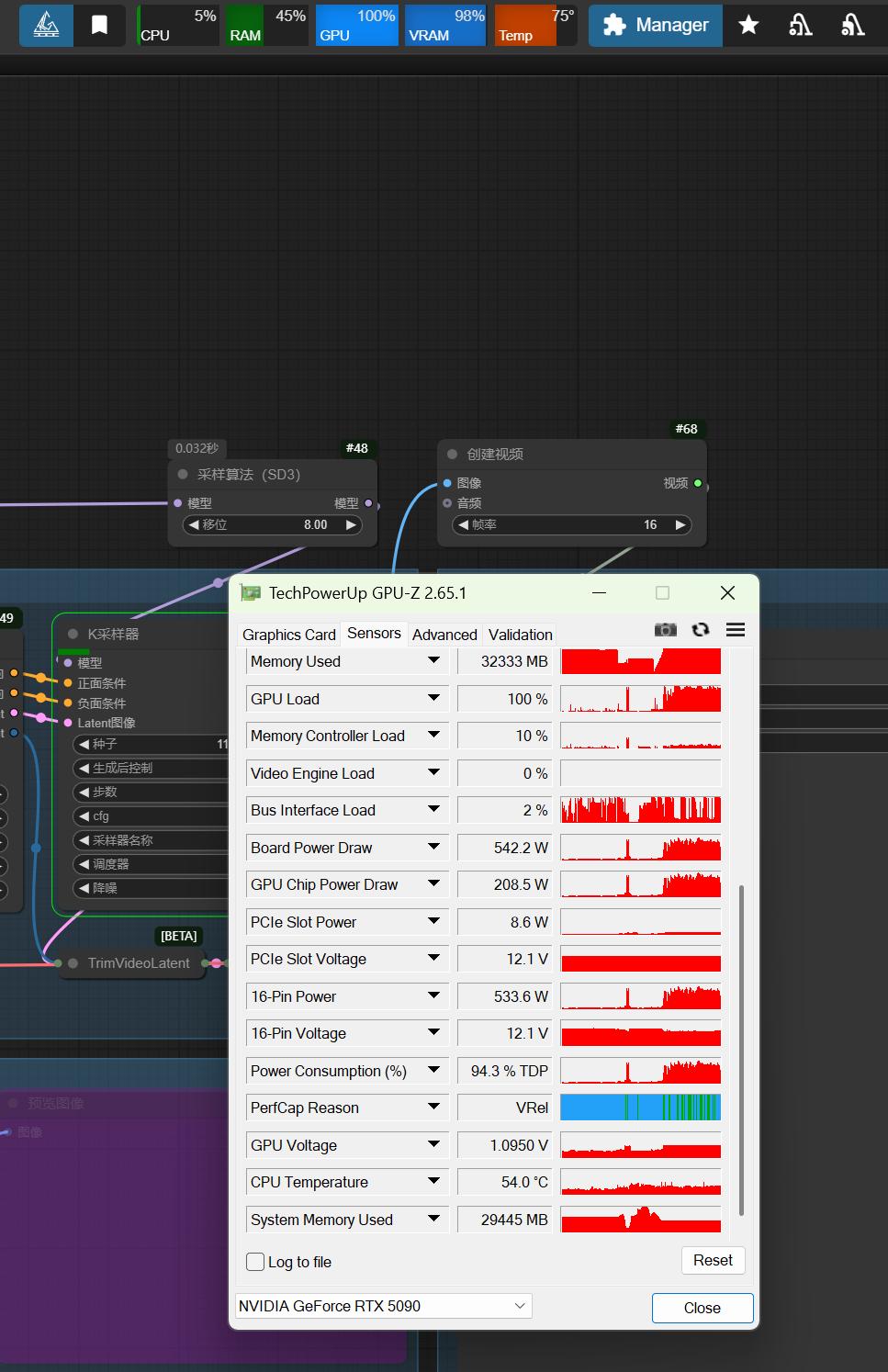Image resolution: width=888 pixels, height=1372 pixels.
Task: Click the 种子 field in K采样器
Action: [152, 744]
